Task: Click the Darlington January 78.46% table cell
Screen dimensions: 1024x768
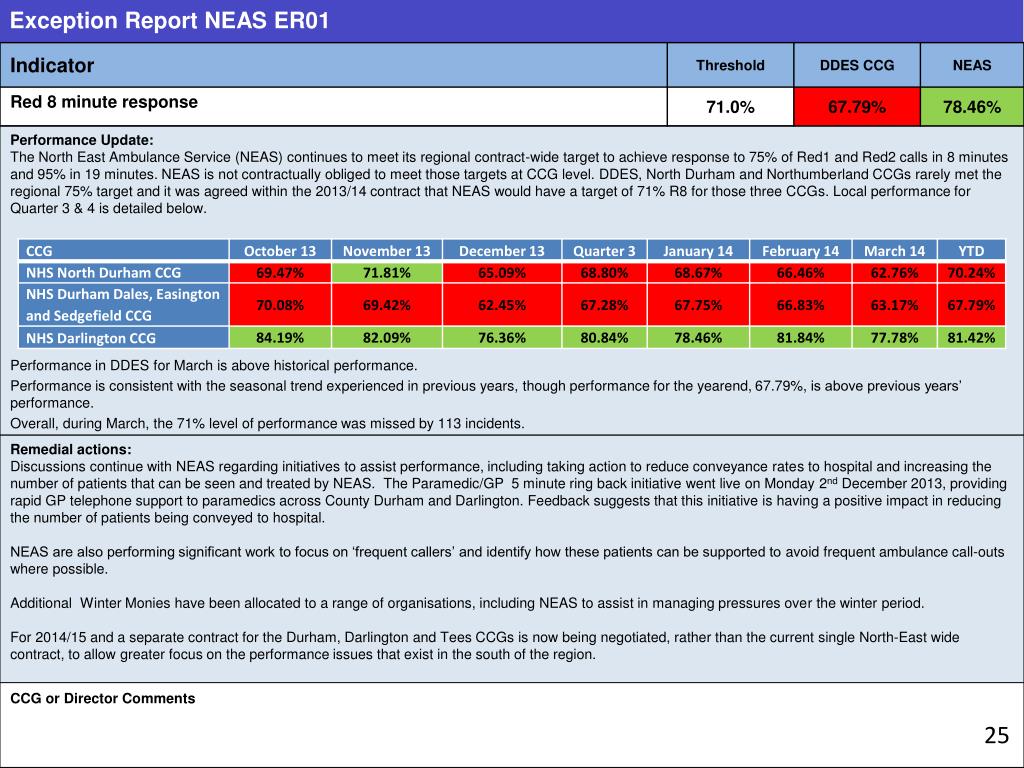Action: click(x=698, y=338)
